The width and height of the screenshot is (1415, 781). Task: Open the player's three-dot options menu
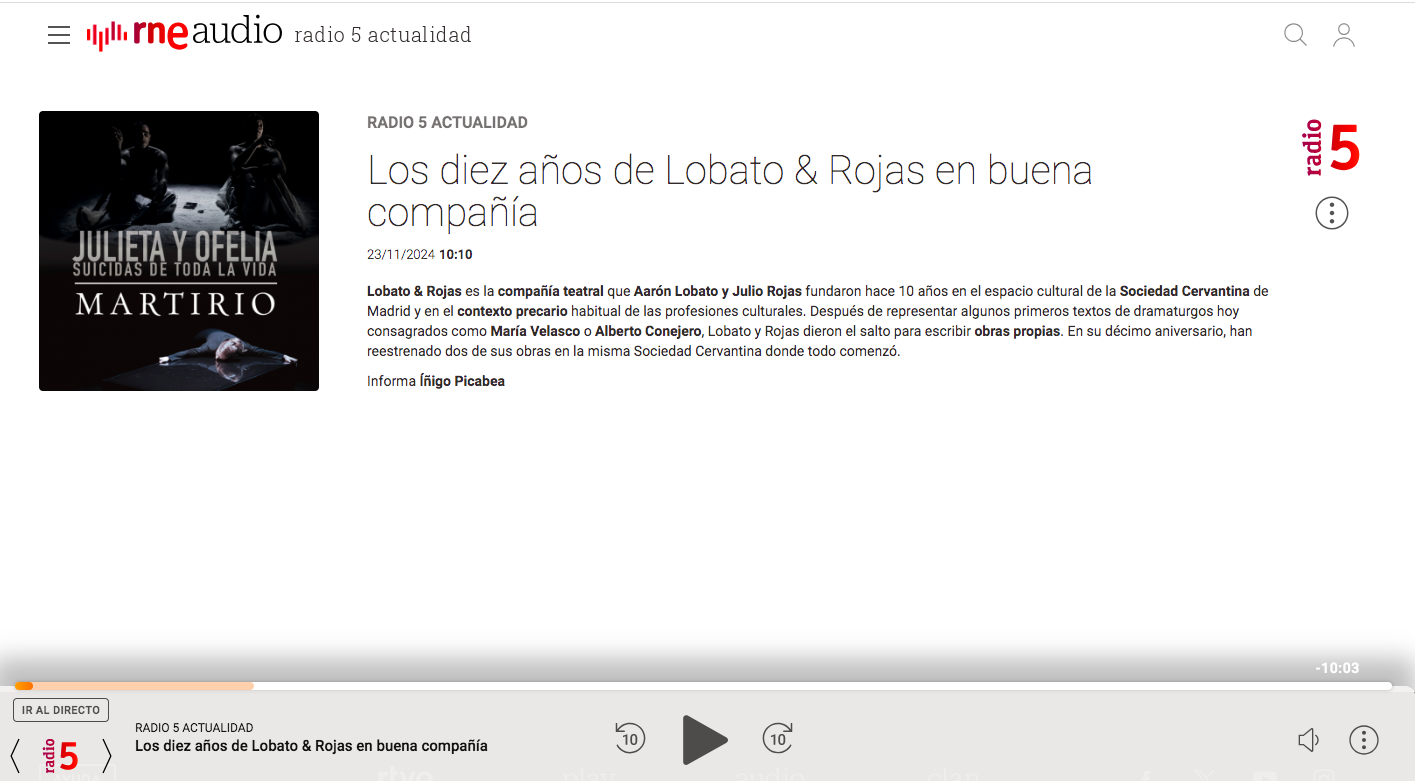(1363, 740)
